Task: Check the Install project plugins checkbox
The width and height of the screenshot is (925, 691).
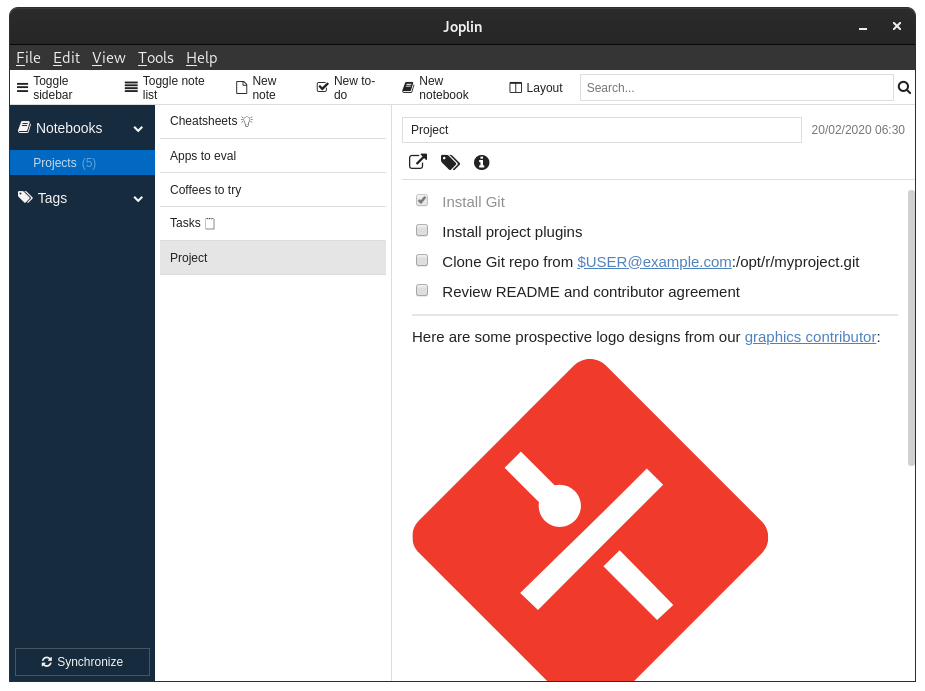Action: pos(422,230)
